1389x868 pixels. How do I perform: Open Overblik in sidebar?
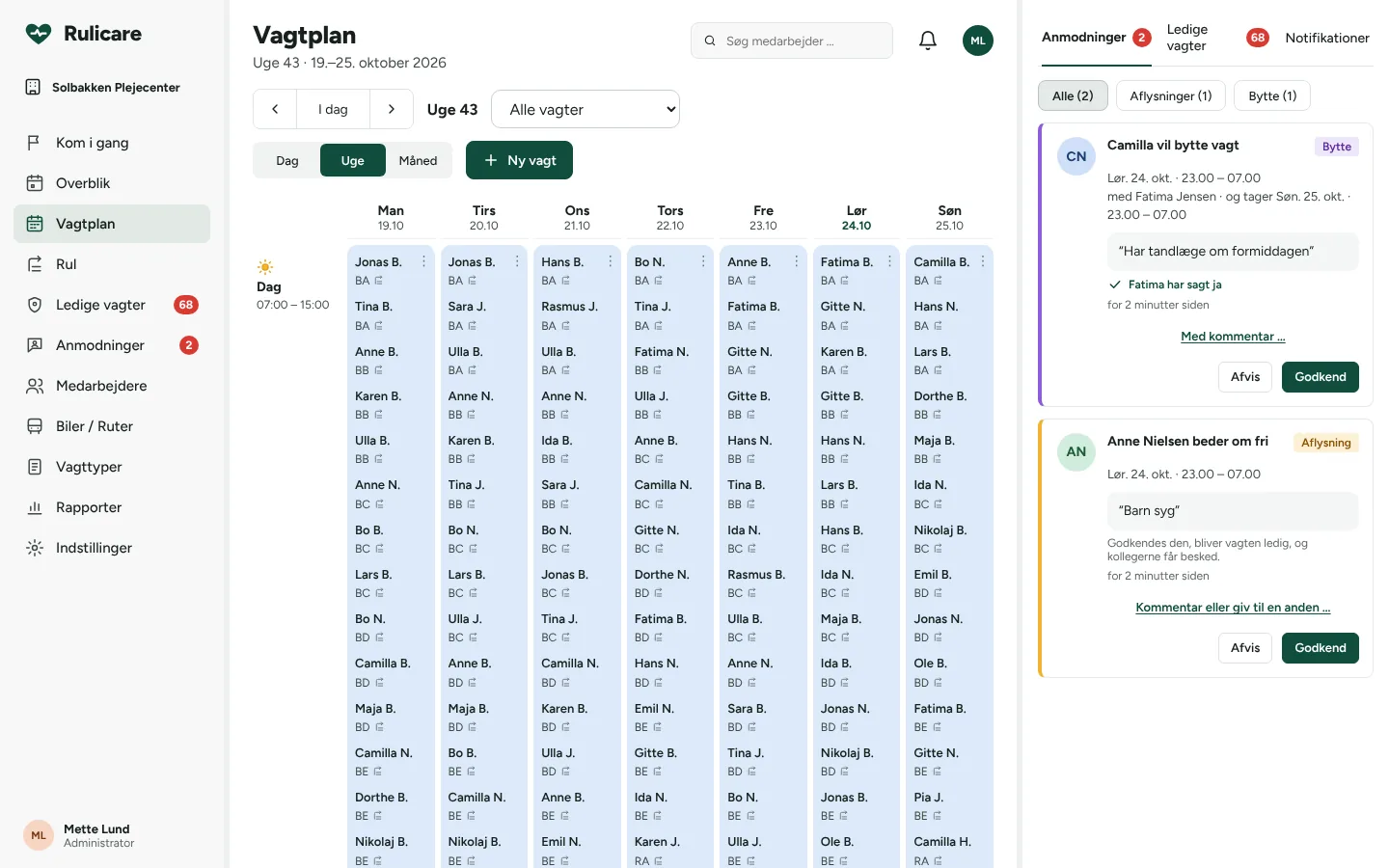click(x=112, y=183)
